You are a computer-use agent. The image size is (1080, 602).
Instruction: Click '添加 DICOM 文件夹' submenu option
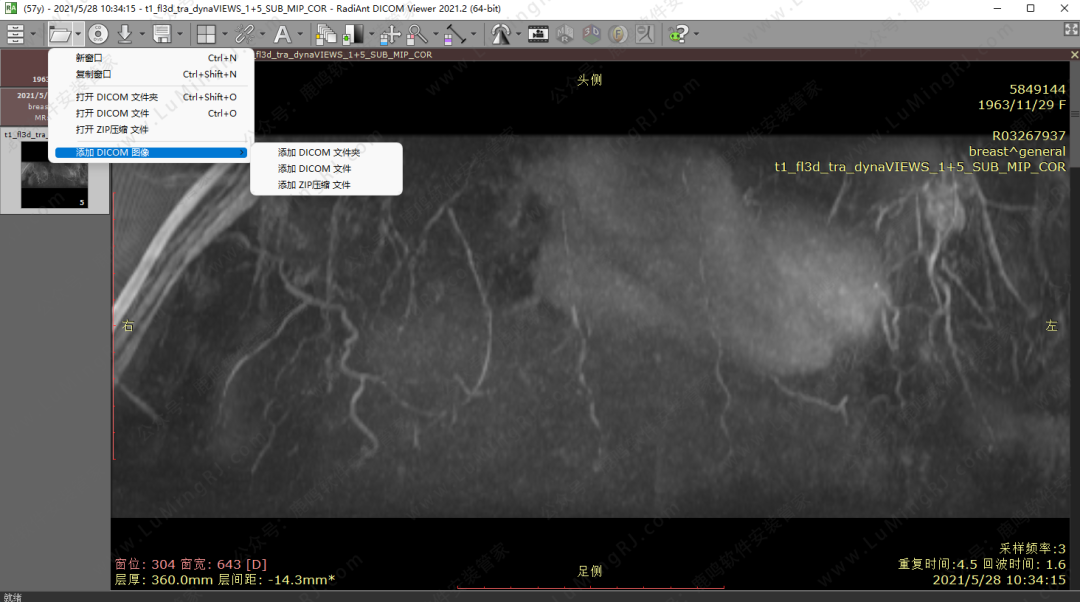[319, 152]
